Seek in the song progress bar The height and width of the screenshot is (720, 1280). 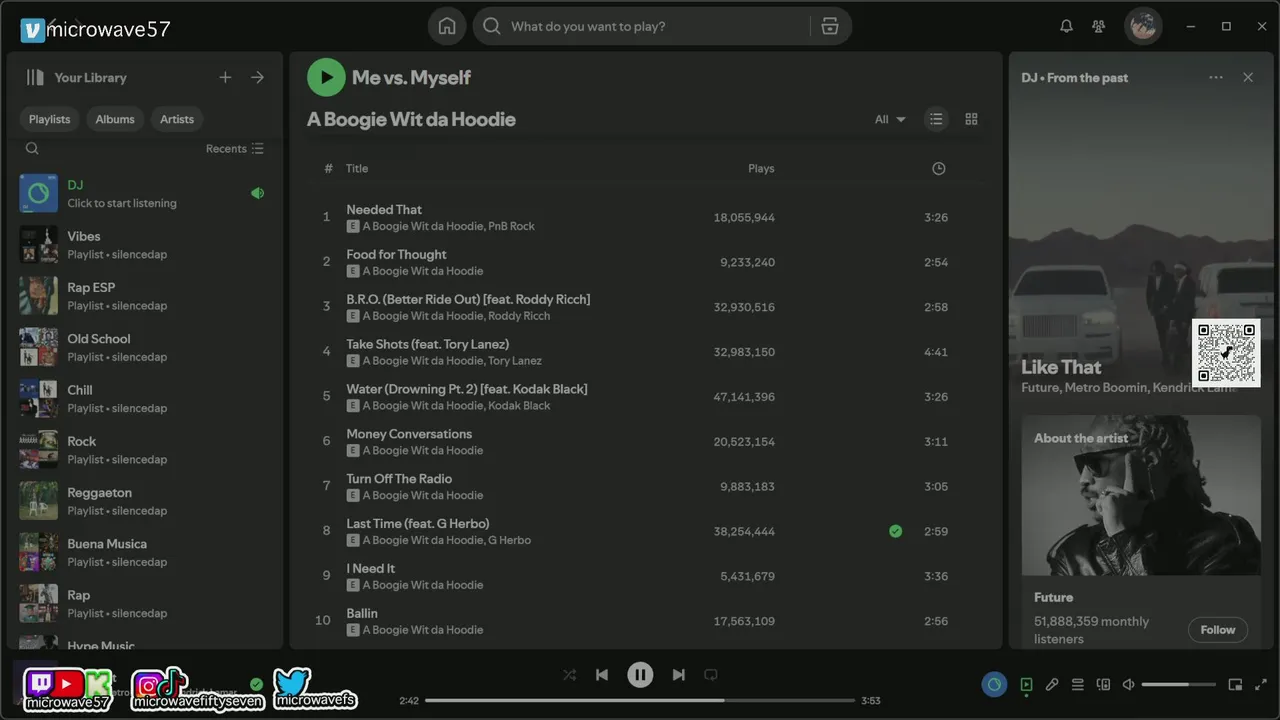[640, 700]
